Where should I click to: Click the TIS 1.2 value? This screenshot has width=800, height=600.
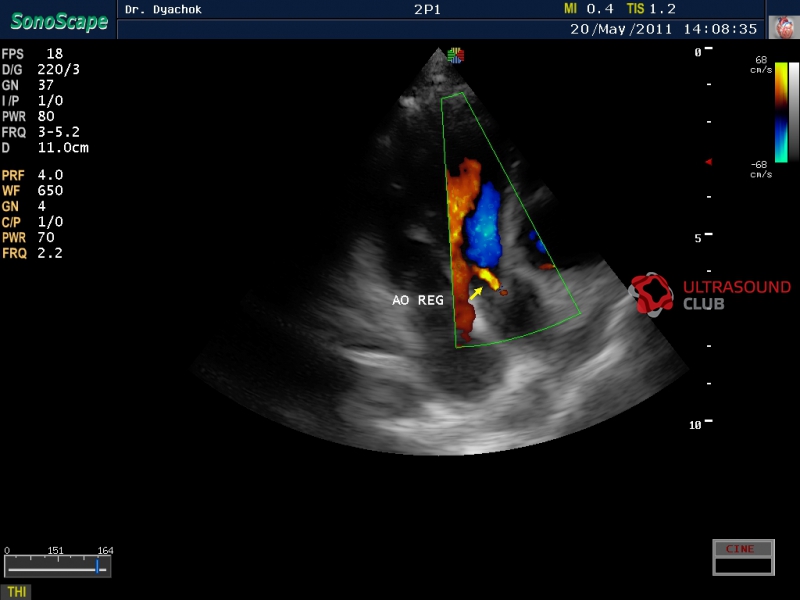651,9
